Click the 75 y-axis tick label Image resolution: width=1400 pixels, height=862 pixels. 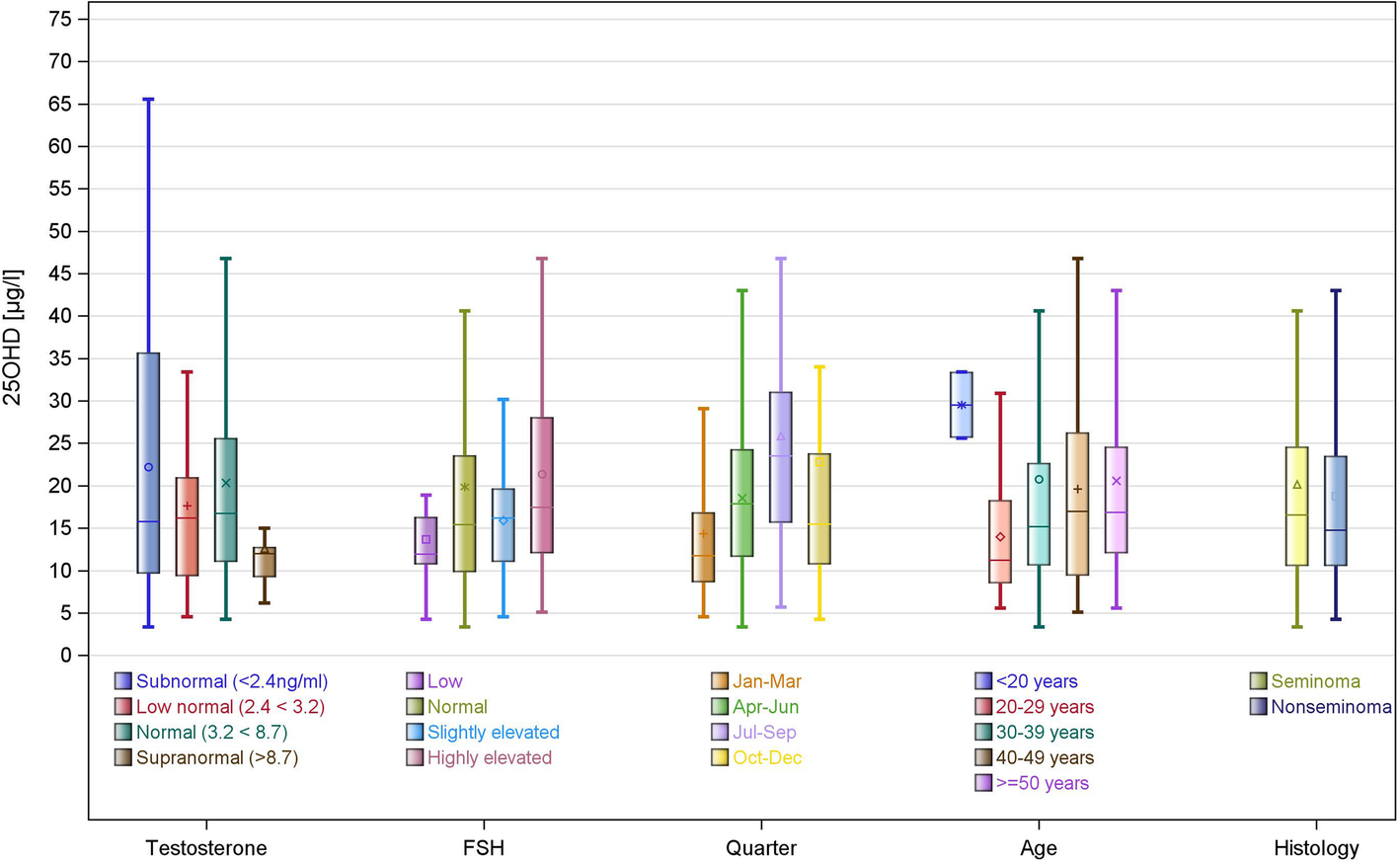click(x=61, y=19)
